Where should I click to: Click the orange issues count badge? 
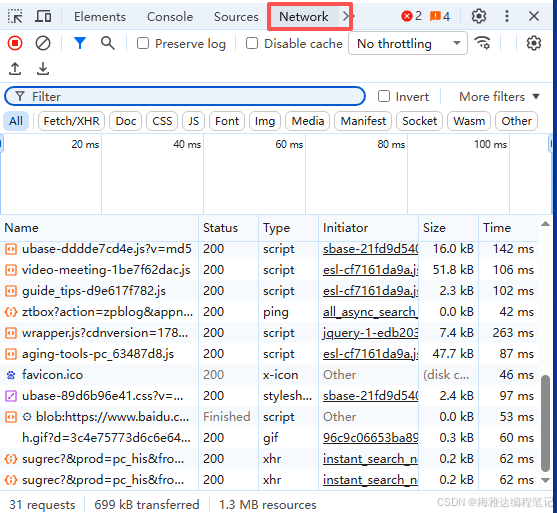pos(440,16)
